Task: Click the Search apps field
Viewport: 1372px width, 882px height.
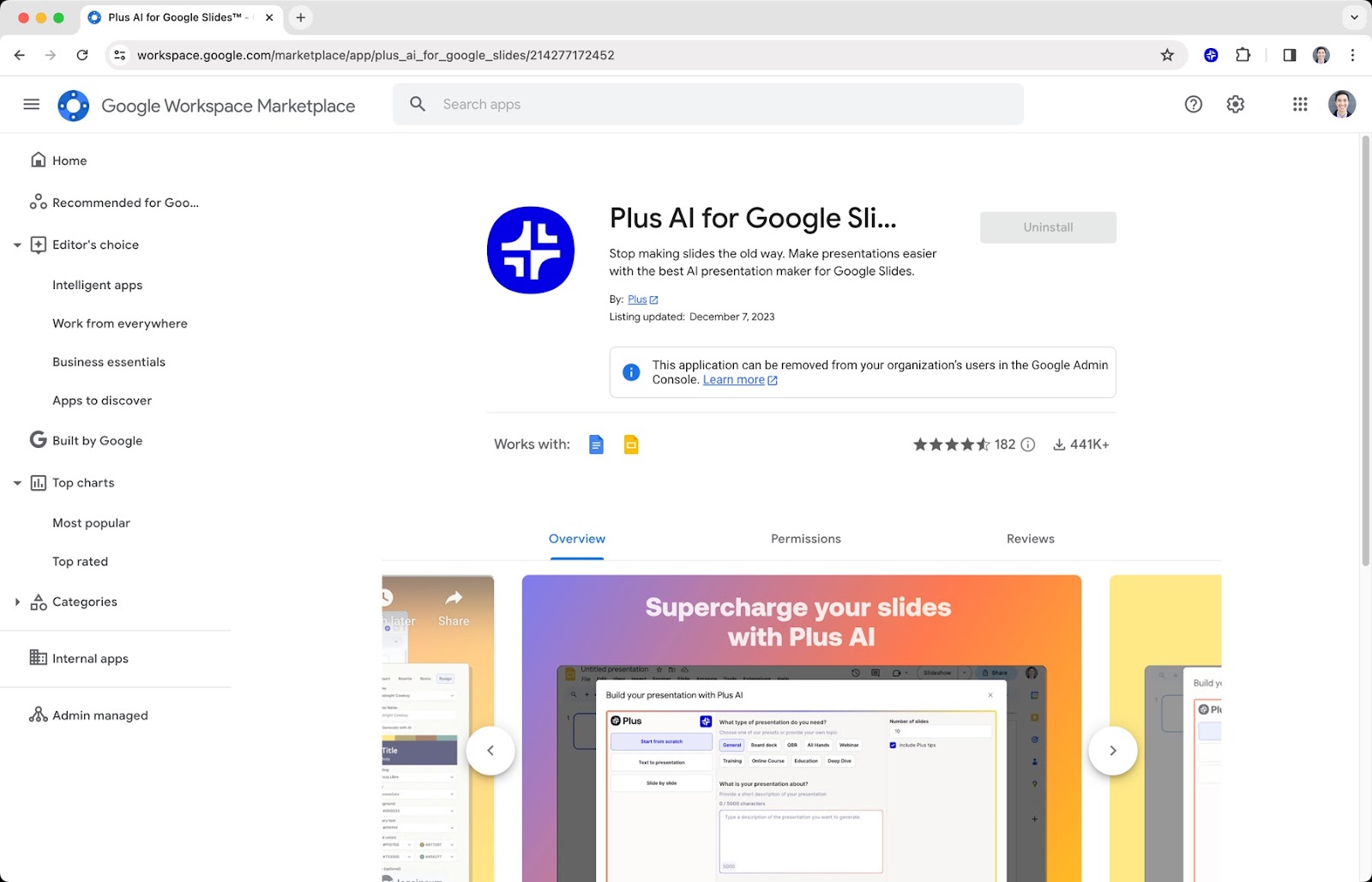Action: [x=708, y=104]
